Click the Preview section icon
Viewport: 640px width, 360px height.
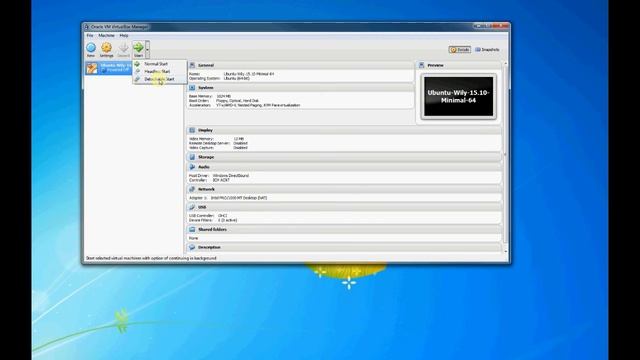pyautogui.click(x=422, y=65)
